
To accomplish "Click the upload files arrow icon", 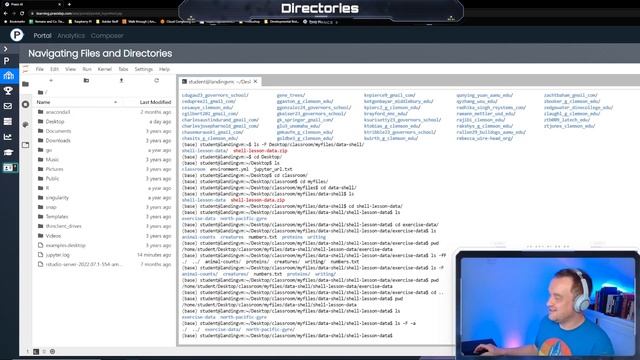I will pos(121,80).
